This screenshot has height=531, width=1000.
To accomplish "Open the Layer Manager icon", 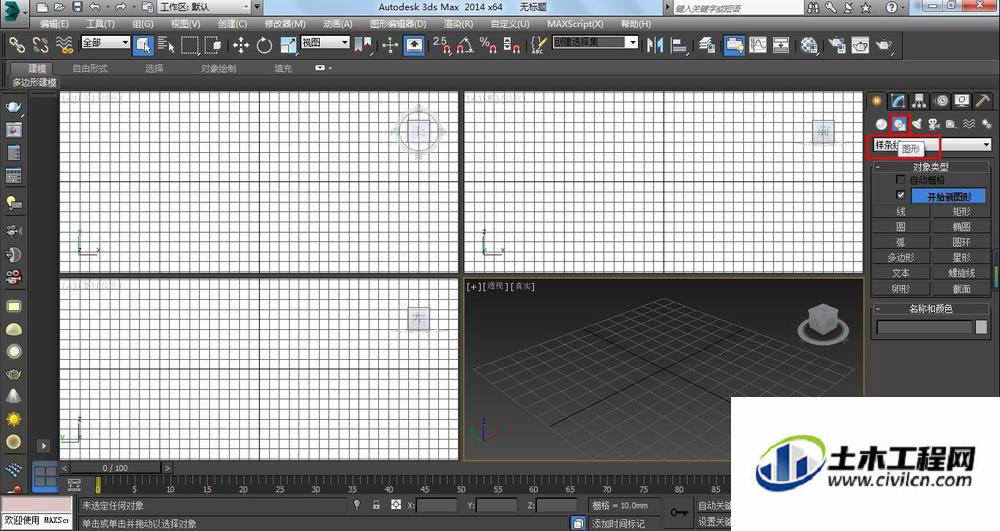I will [x=707, y=45].
